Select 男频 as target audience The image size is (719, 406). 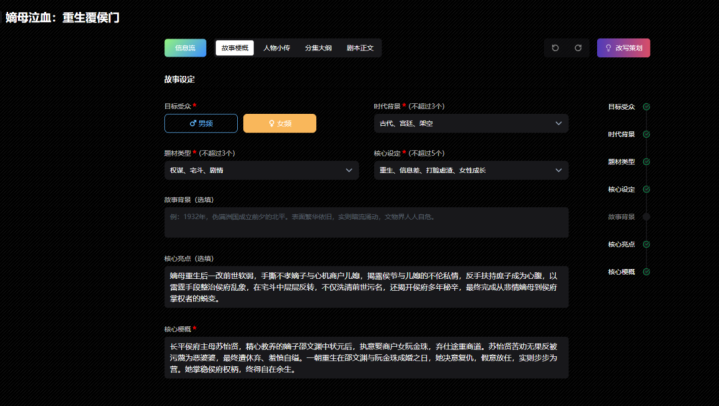coord(201,123)
